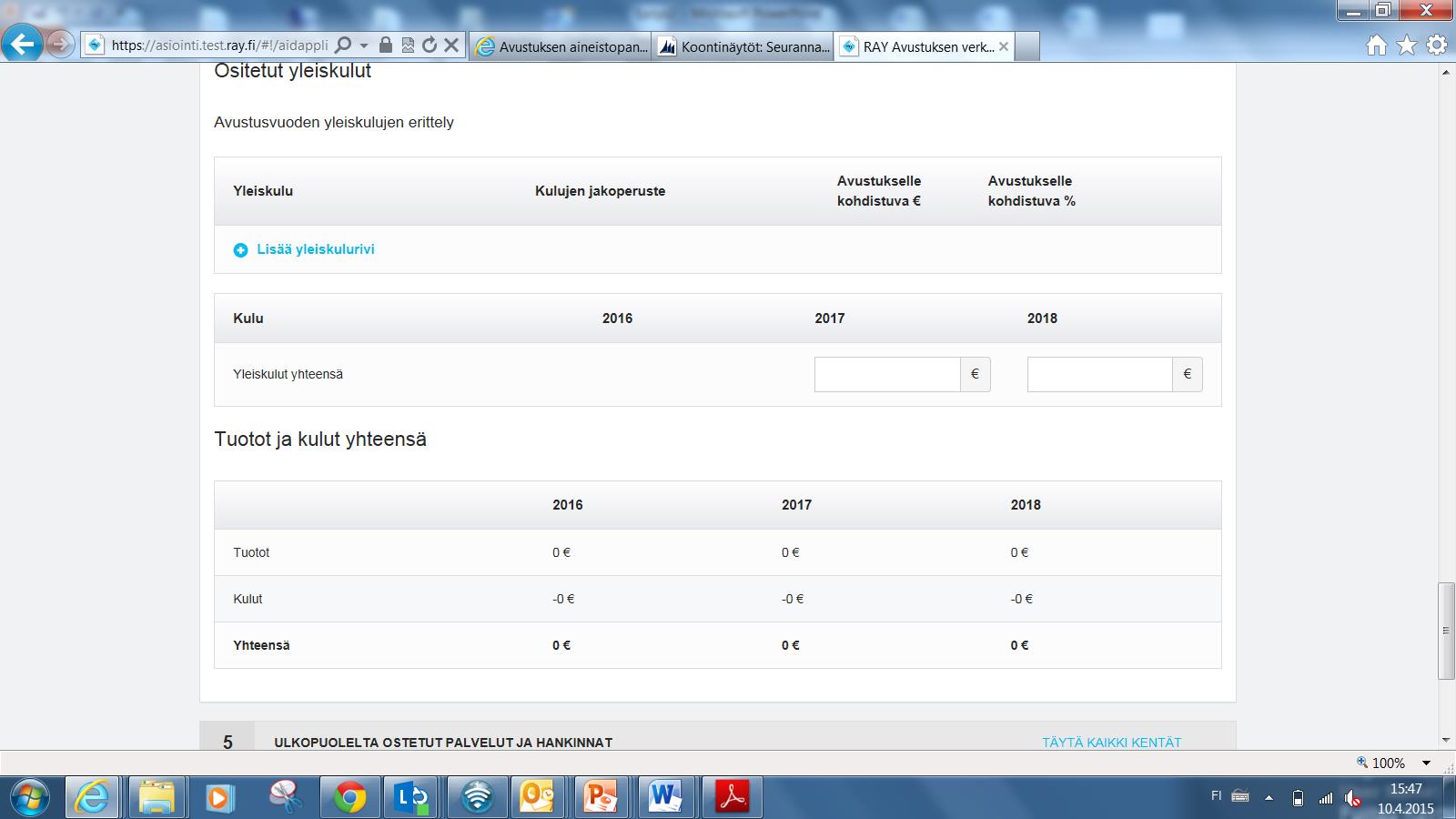Screen dimensions: 1456x819
Task: Click the Avustukselle kohdistuva % header
Action: 1032,191
